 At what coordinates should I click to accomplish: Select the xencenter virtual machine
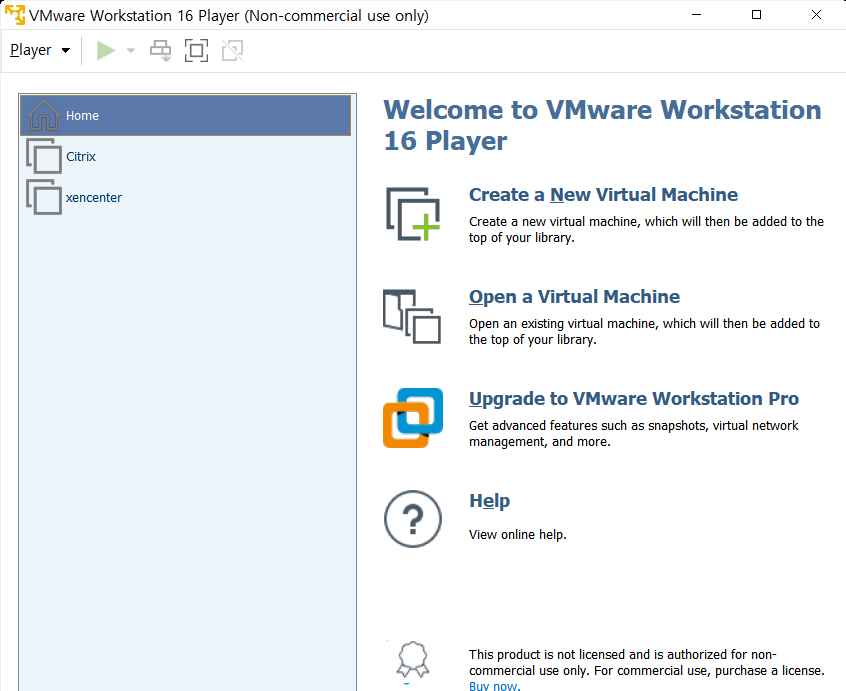pyautogui.click(x=186, y=197)
